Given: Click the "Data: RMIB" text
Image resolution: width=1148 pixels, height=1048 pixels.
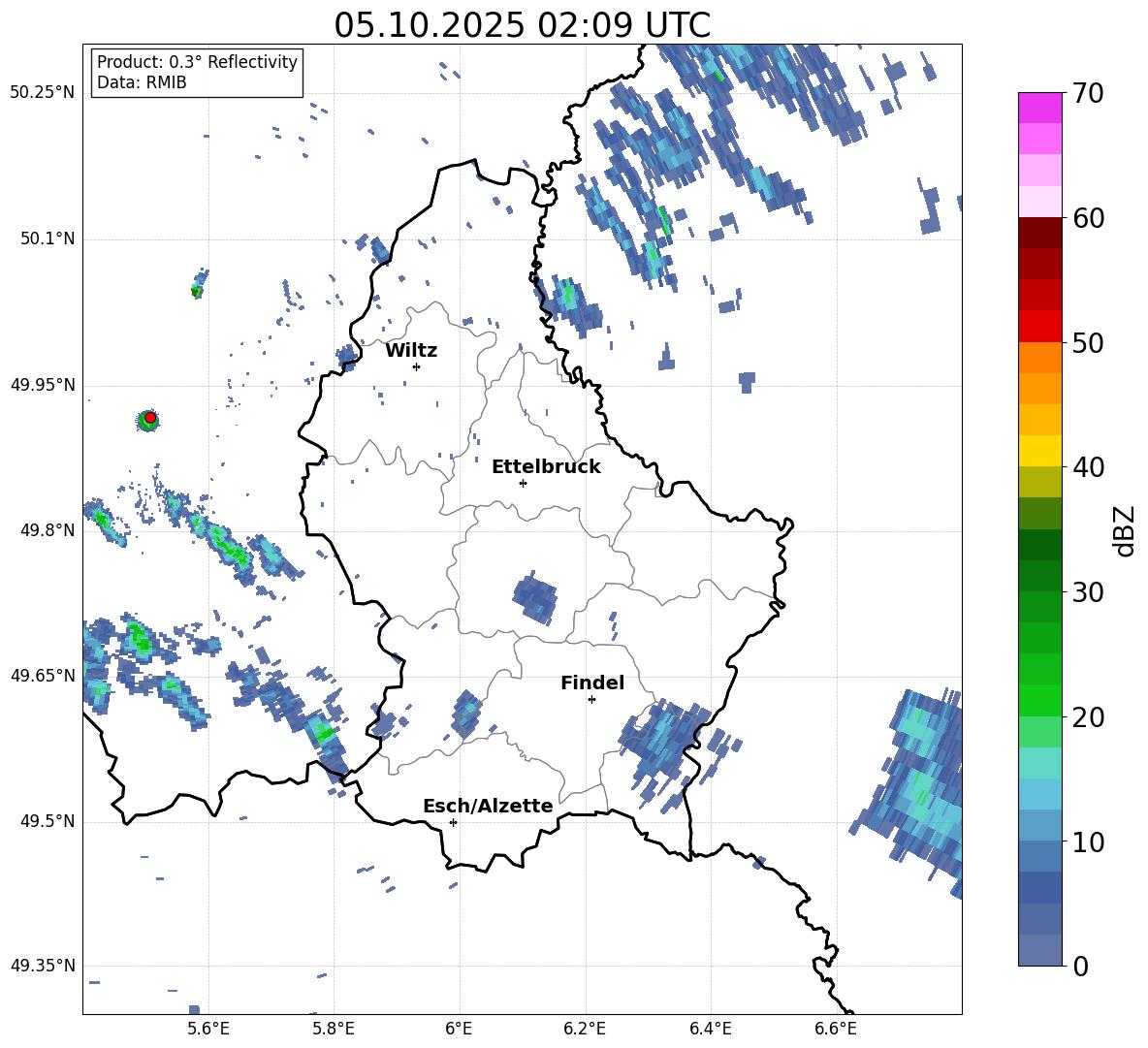Looking at the screenshot, I should pyautogui.click(x=142, y=82).
